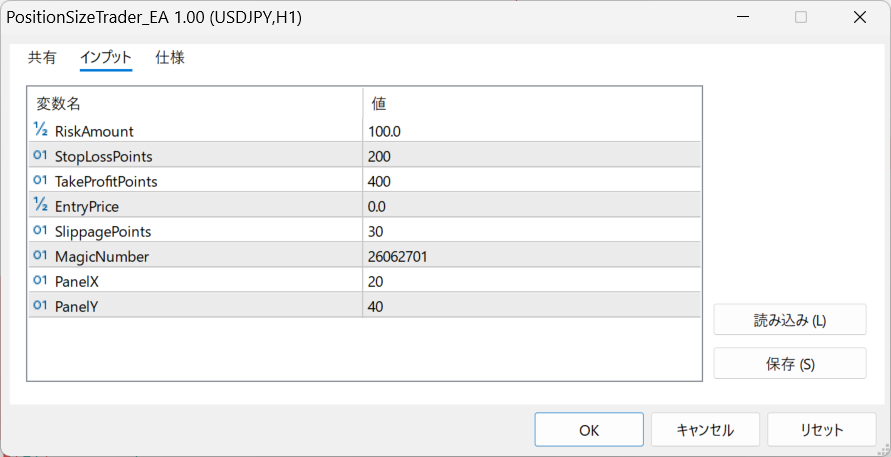Click the キャンセル button
The image size is (891, 457).
pos(705,430)
